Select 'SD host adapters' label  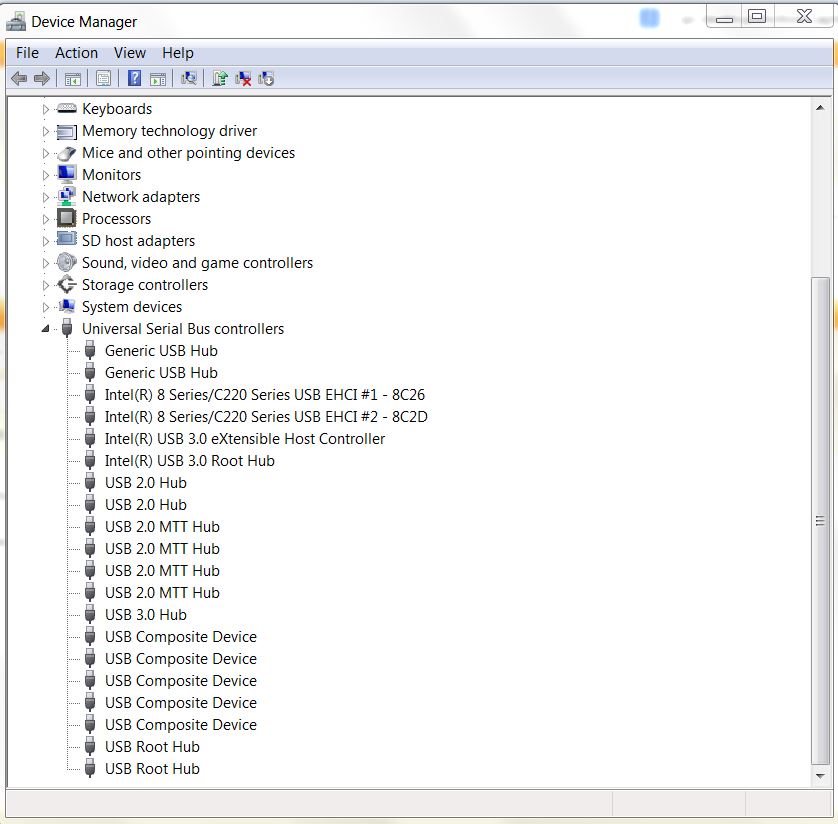pos(138,241)
